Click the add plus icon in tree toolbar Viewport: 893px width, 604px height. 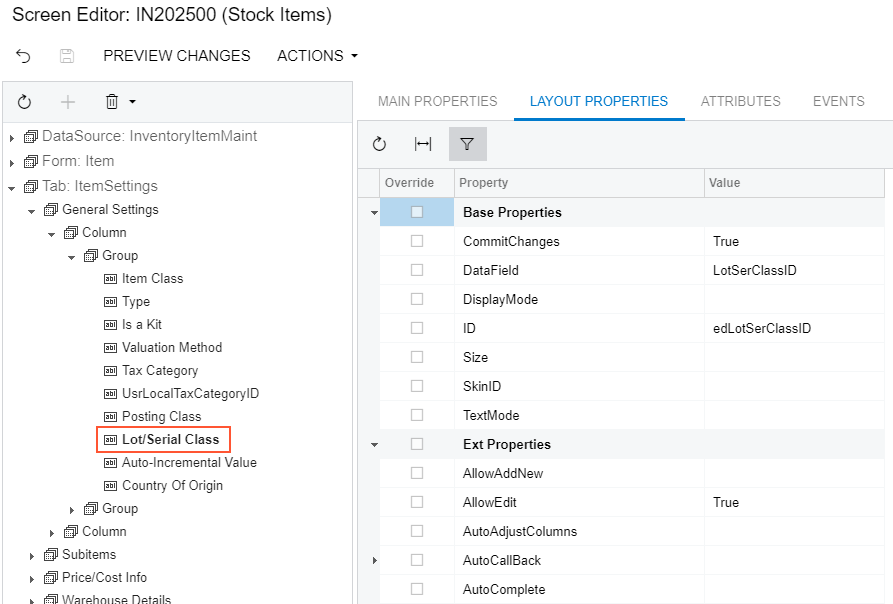[x=68, y=102]
